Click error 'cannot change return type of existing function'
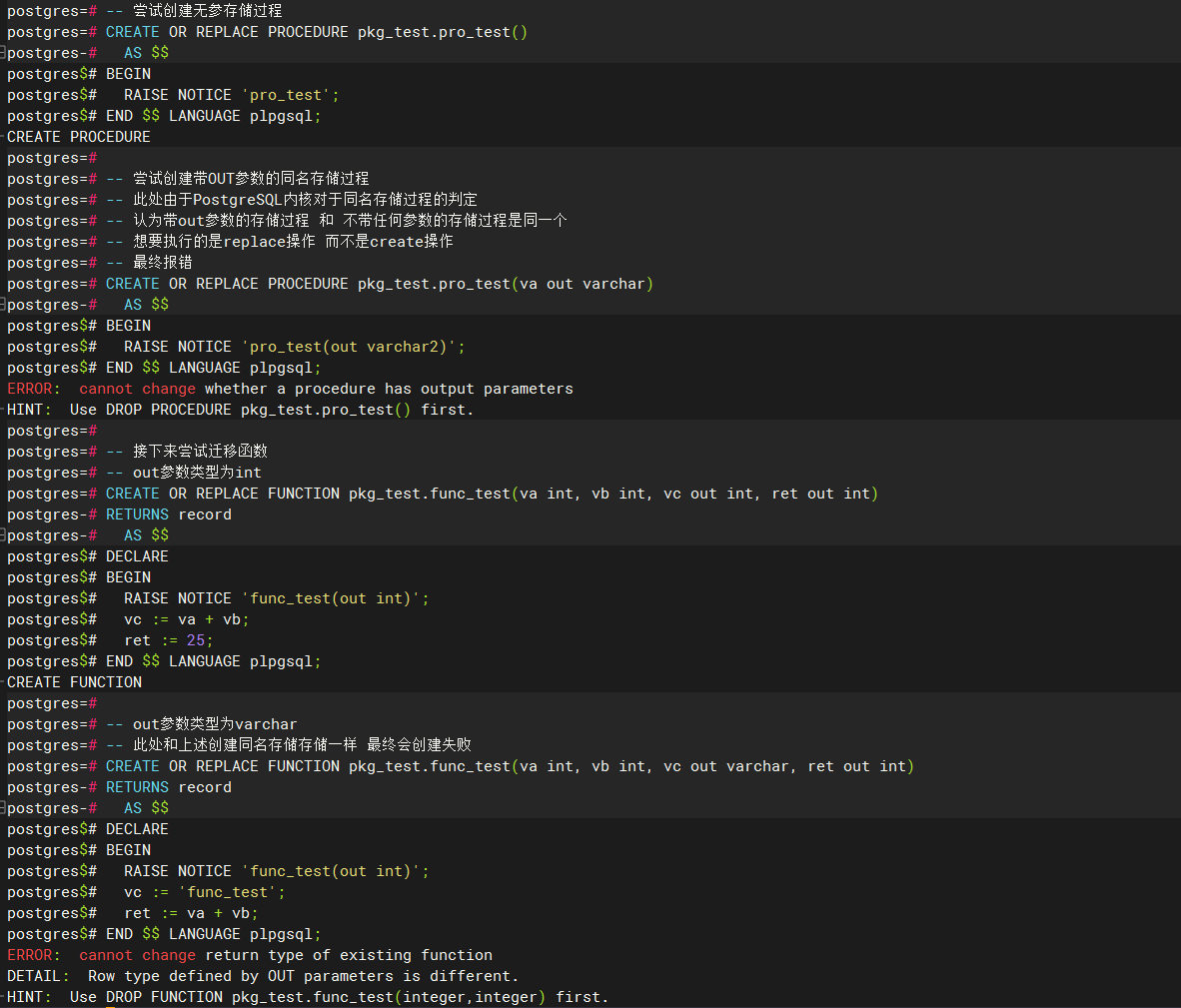 coord(250,954)
